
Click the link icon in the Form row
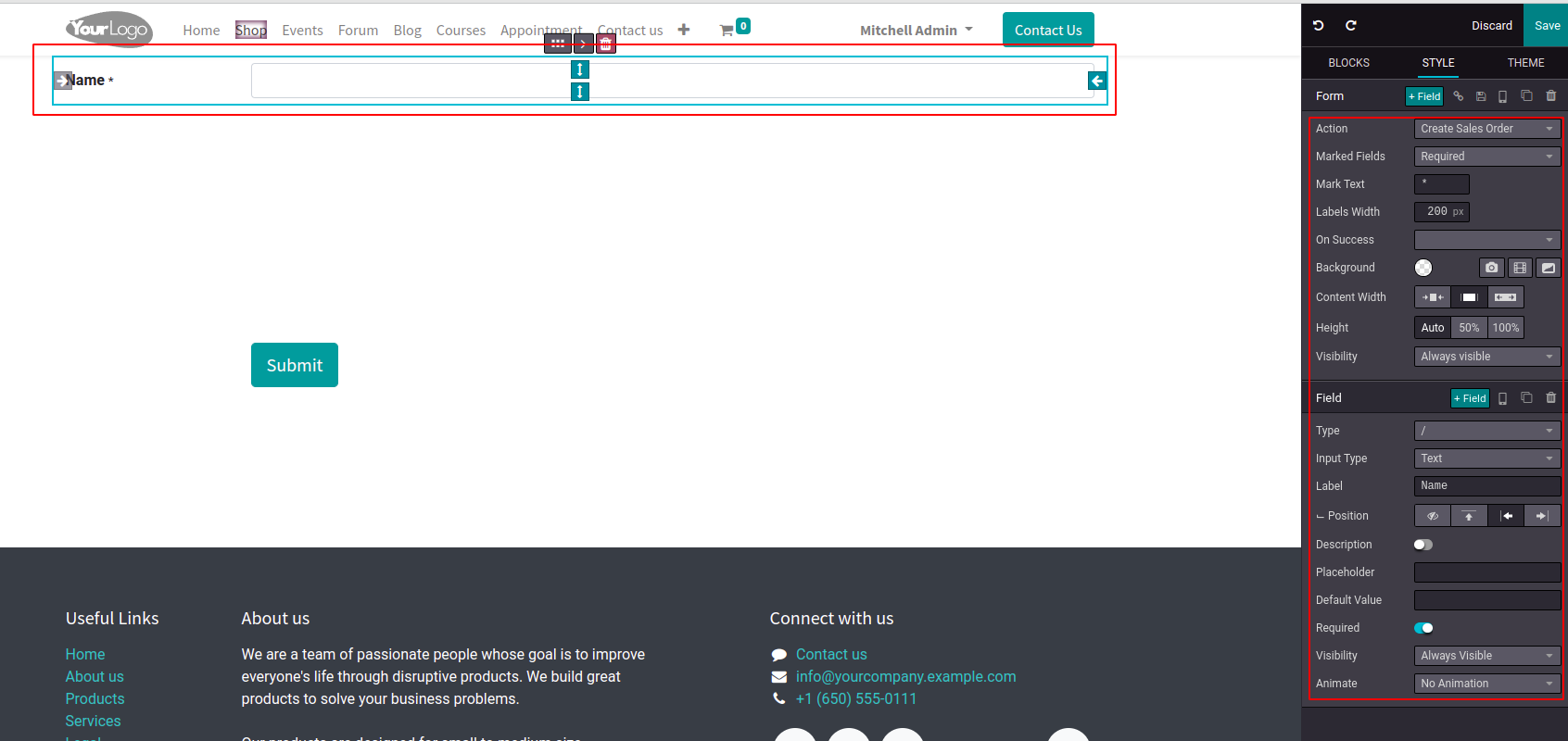click(1459, 96)
